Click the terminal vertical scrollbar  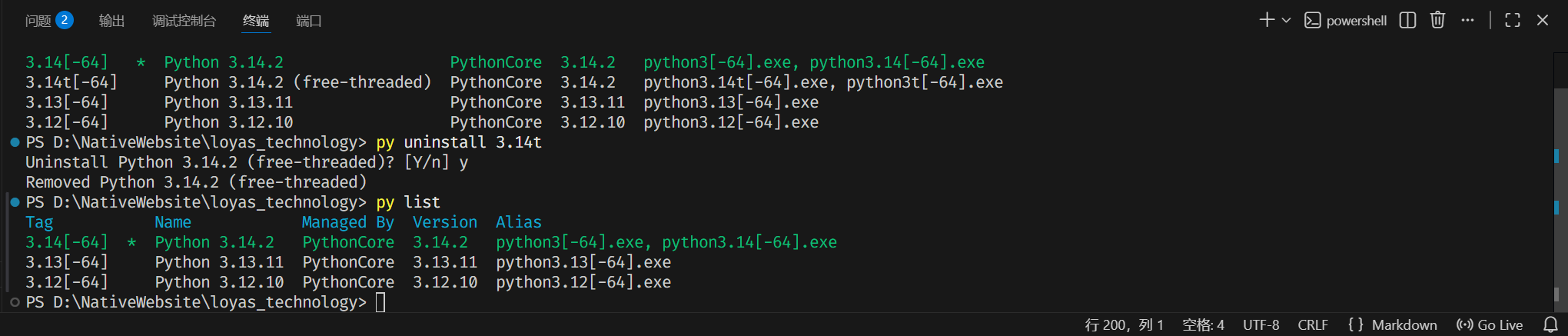pos(1556,177)
